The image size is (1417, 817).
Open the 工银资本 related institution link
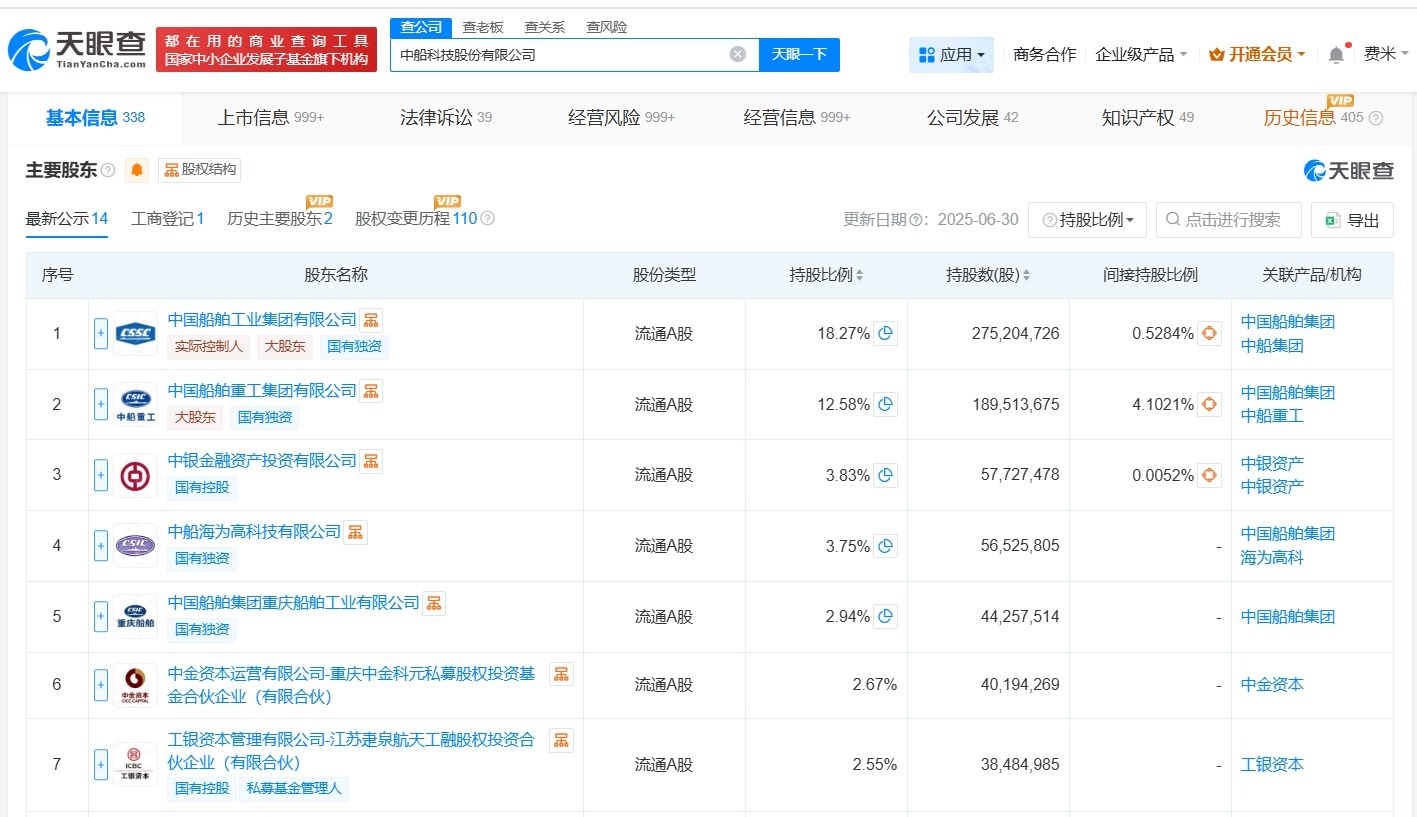tap(1270, 764)
